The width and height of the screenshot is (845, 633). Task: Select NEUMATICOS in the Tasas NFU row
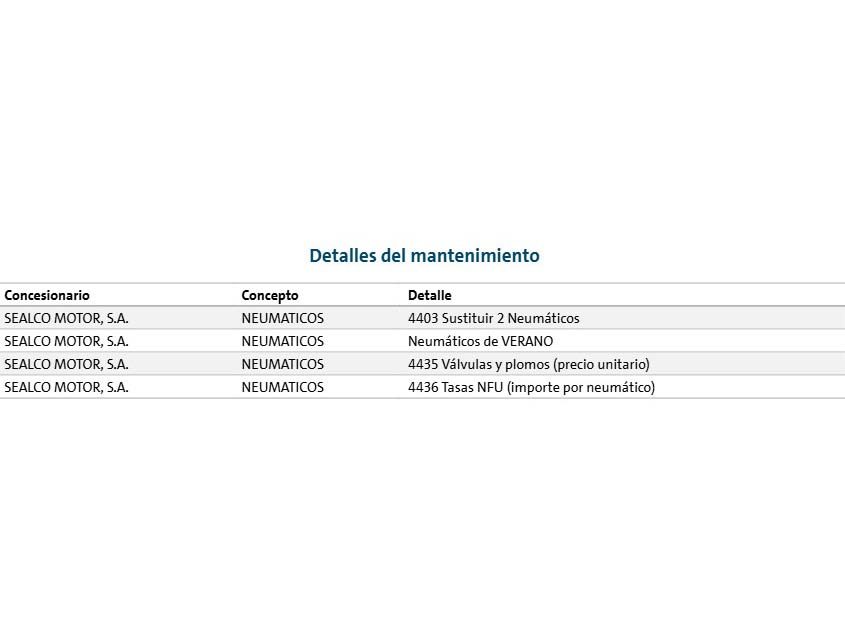pyautogui.click(x=282, y=388)
